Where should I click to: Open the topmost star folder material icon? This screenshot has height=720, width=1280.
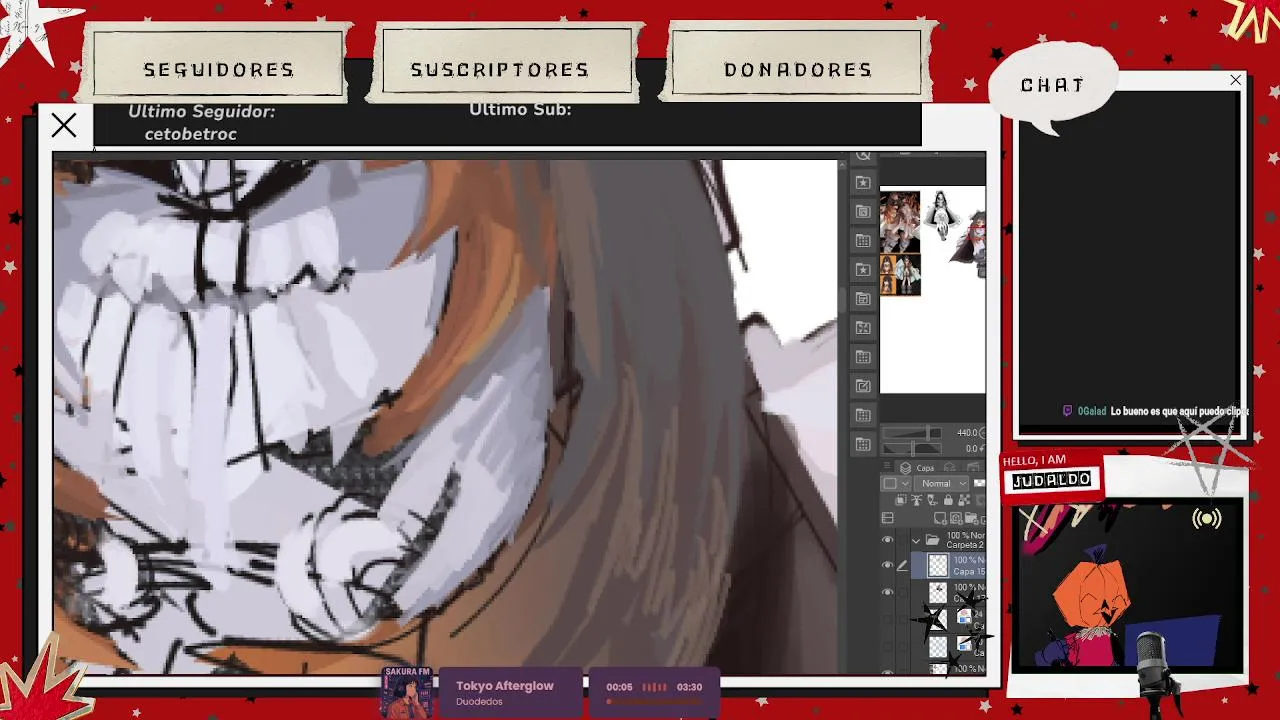[863, 183]
